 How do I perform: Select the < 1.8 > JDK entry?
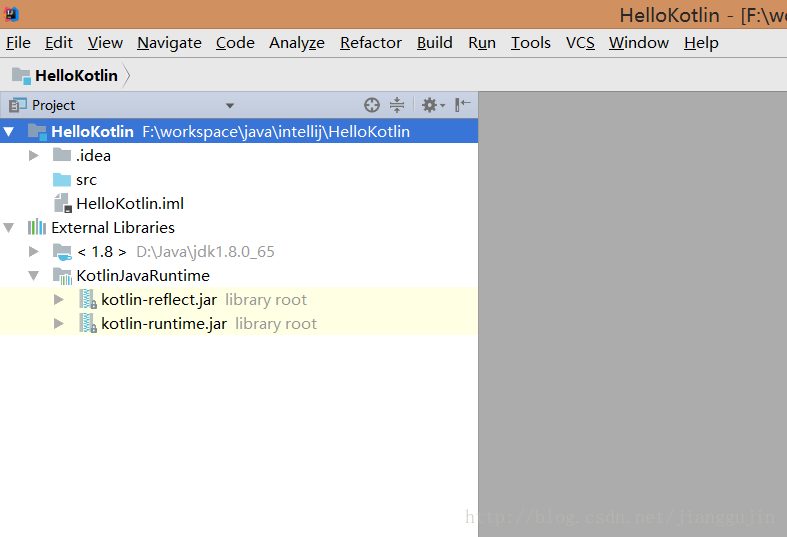[102, 251]
